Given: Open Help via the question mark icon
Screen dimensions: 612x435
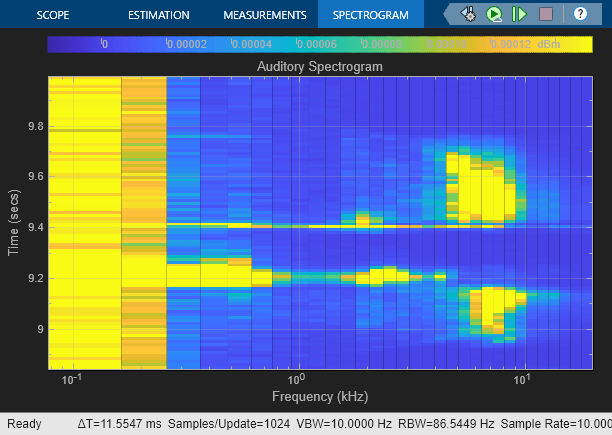Looking at the screenshot, I should coord(580,14).
